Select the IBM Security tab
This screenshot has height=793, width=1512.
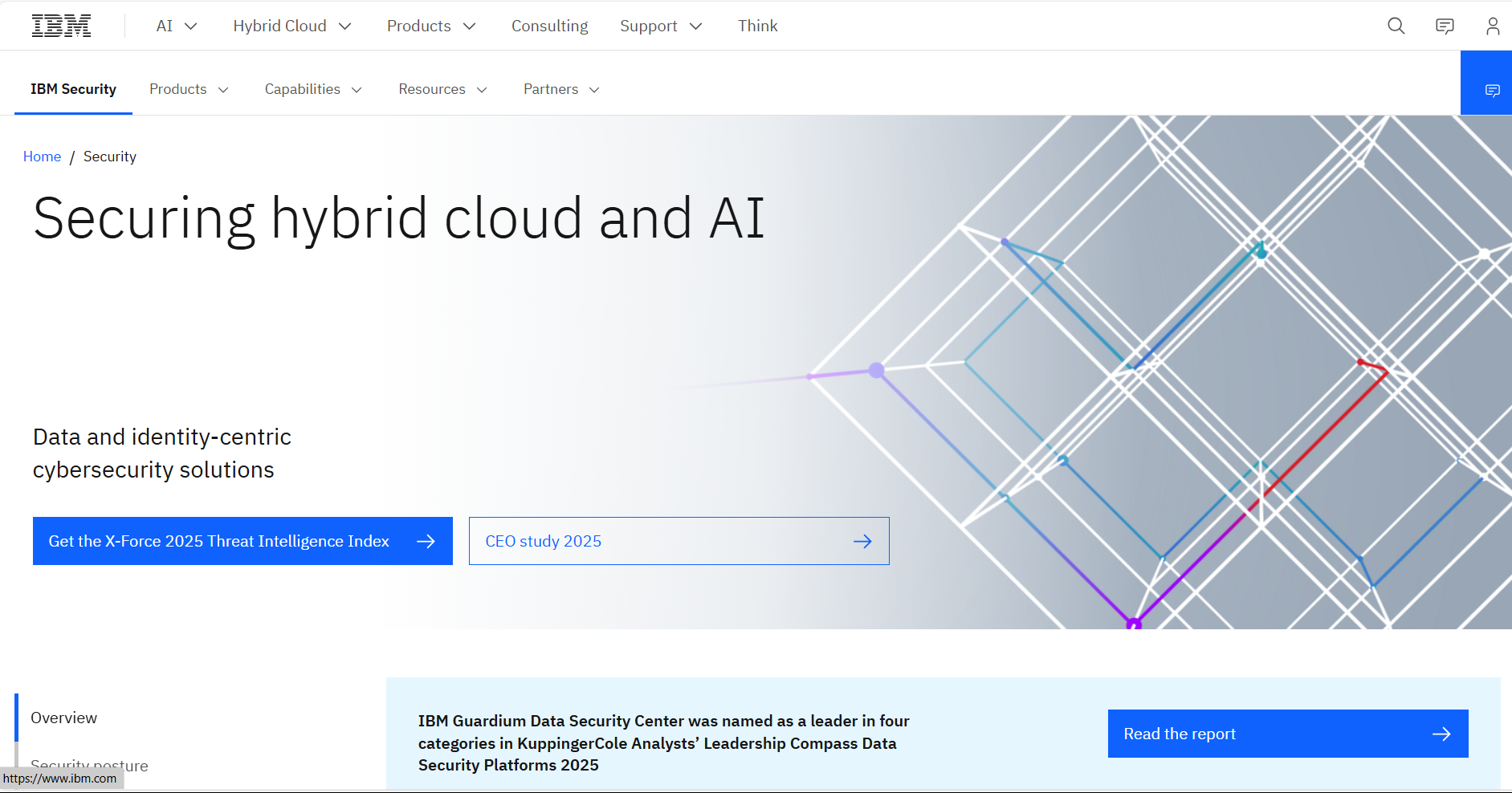pyautogui.click(x=73, y=89)
